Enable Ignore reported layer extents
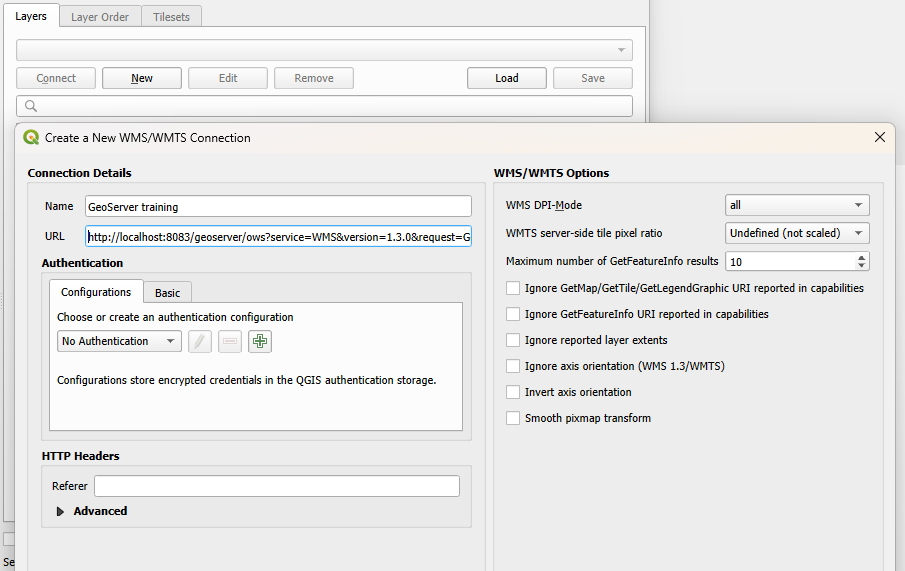The image size is (905, 571). tap(513, 340)
